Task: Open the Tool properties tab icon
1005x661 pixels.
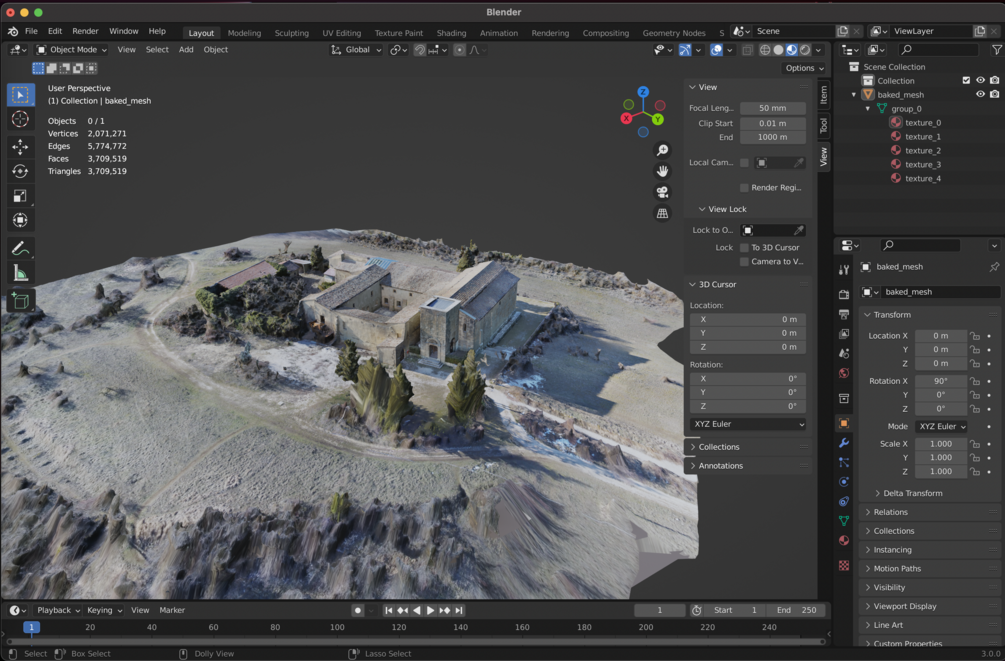Action: click(x=844, y=270)
